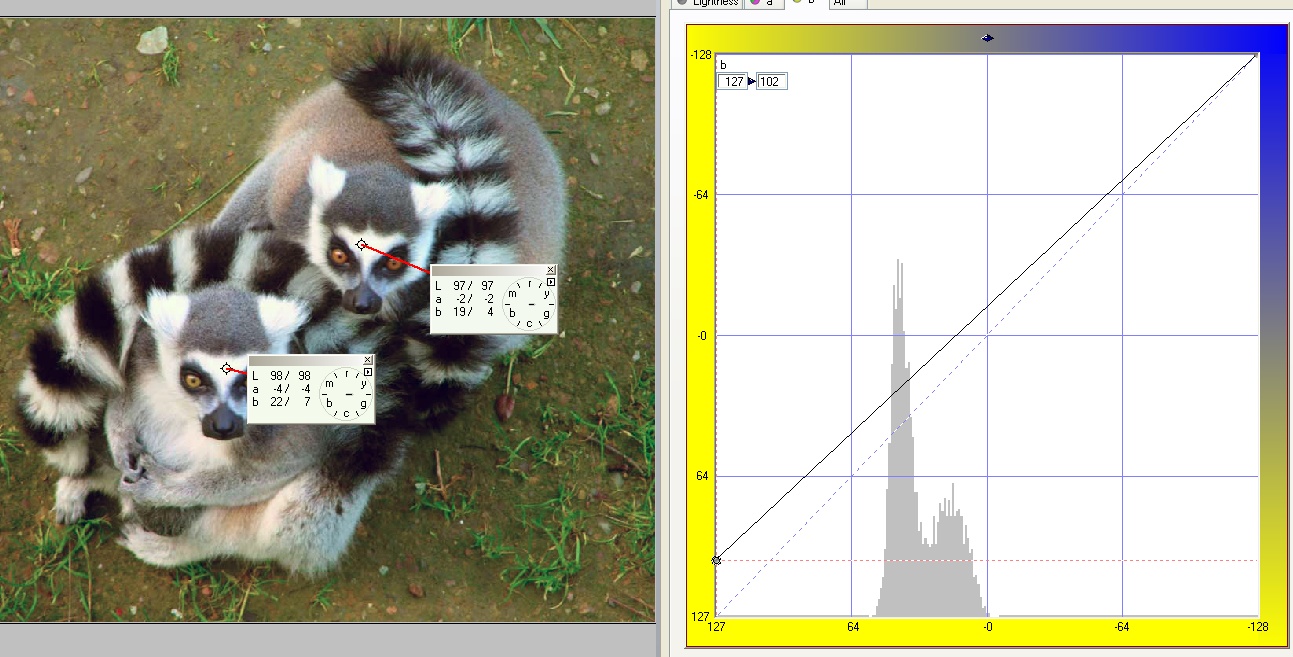Click the 'b 22/ 7' value row

[282, 402]
